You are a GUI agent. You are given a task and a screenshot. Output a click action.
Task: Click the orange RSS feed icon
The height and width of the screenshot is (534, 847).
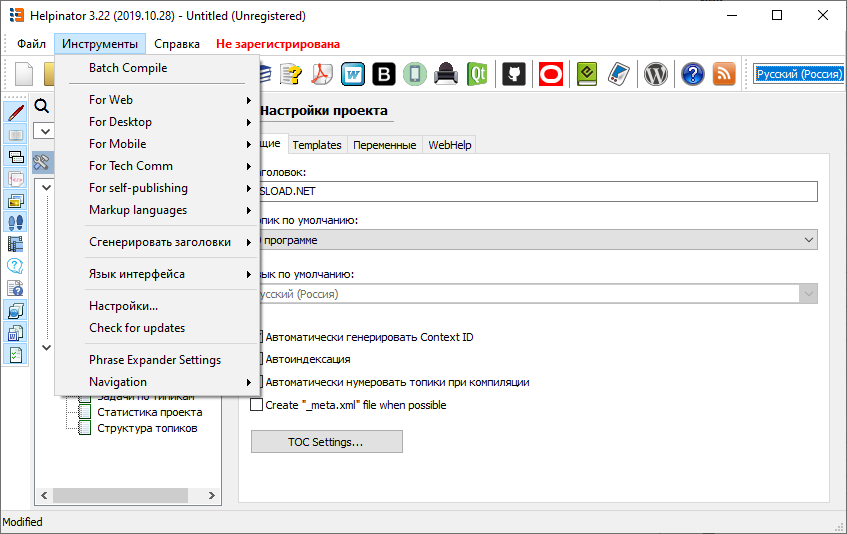pos(724,74)
